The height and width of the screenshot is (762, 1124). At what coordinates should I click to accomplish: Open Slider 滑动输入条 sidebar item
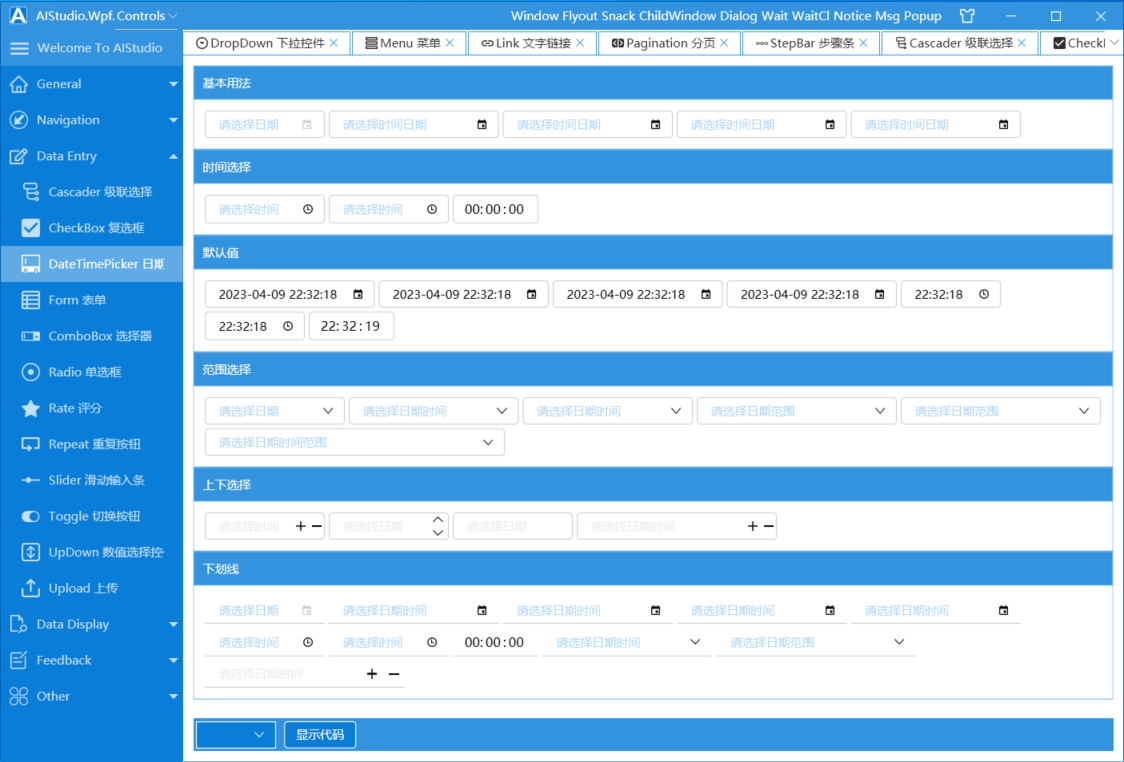pyautogui.click(x=92, y=480)
